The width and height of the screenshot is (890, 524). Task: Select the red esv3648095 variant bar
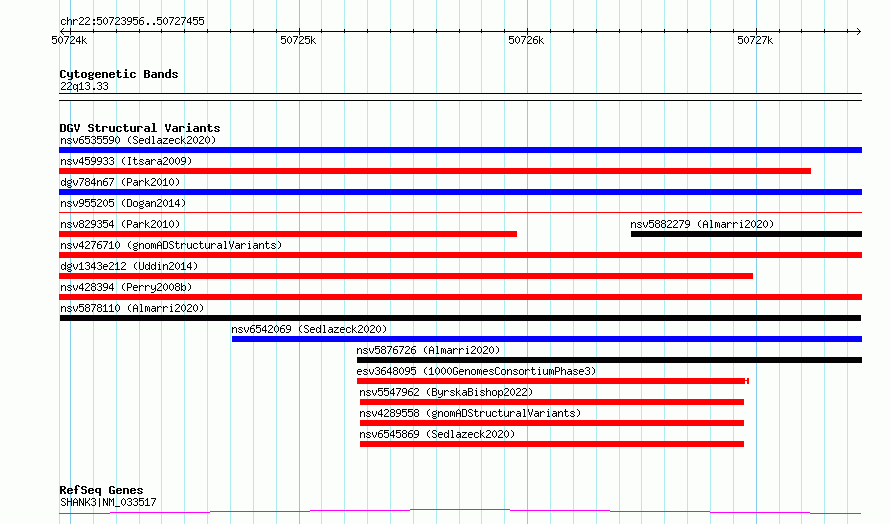click(553, 381)
